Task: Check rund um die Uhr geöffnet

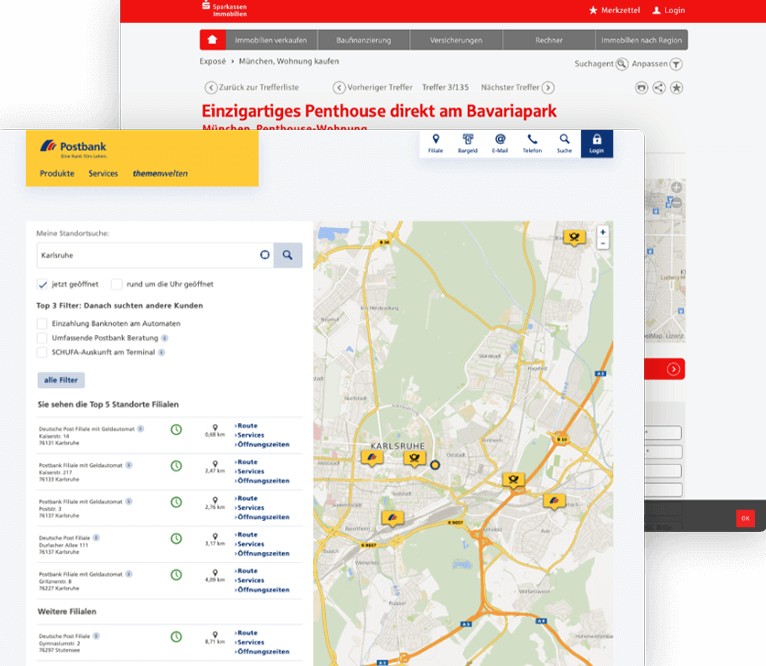Action: pos(117,284)
